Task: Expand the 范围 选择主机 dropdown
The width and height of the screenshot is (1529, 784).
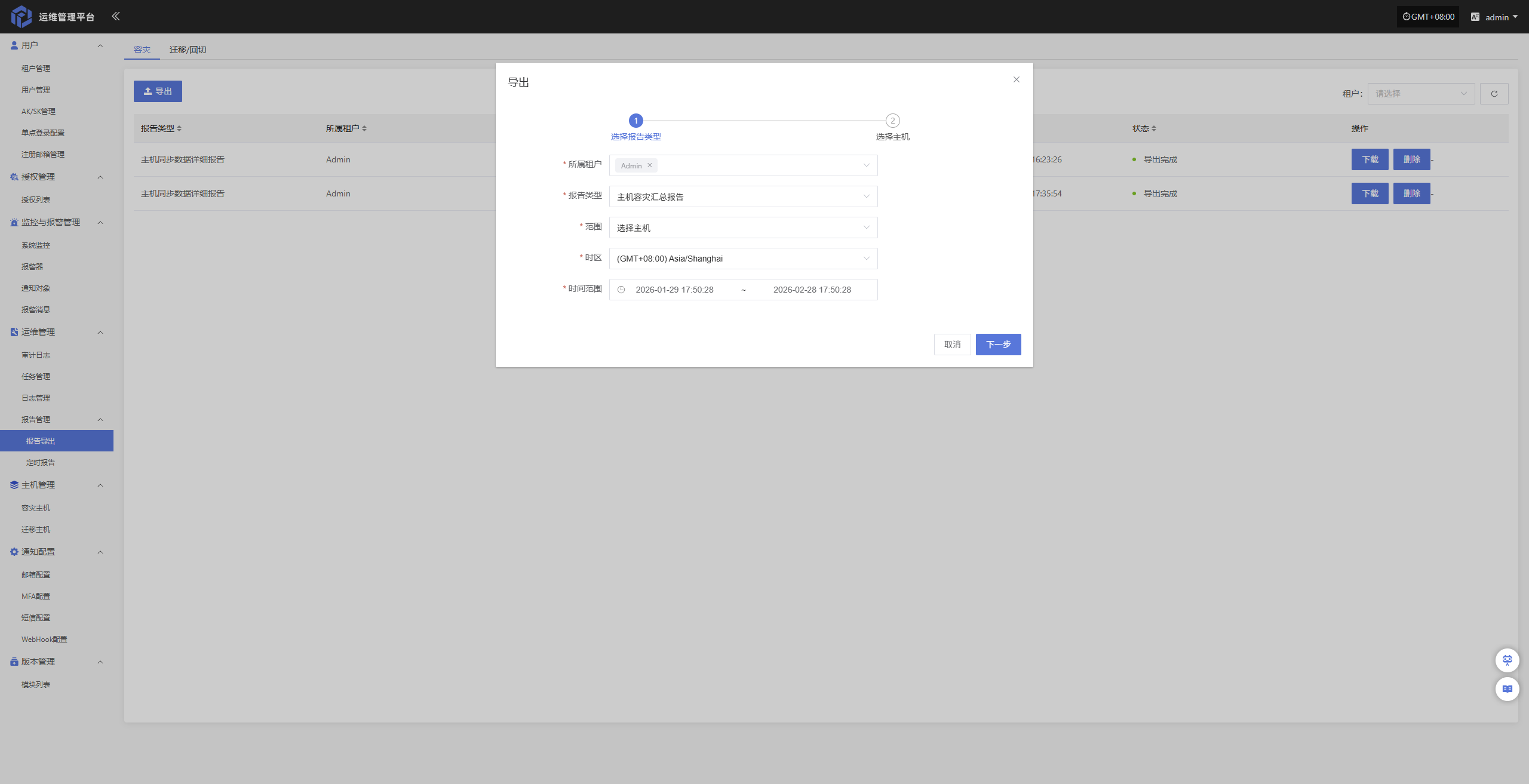Action: [743, 227]
